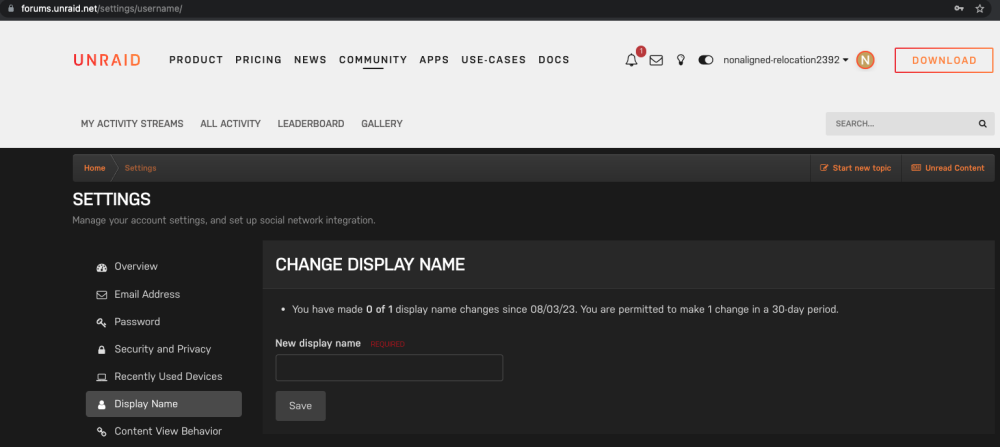The image size is (1000, 447).
Task: Go to ALL ACTIVITY
Action: [230, 124]
